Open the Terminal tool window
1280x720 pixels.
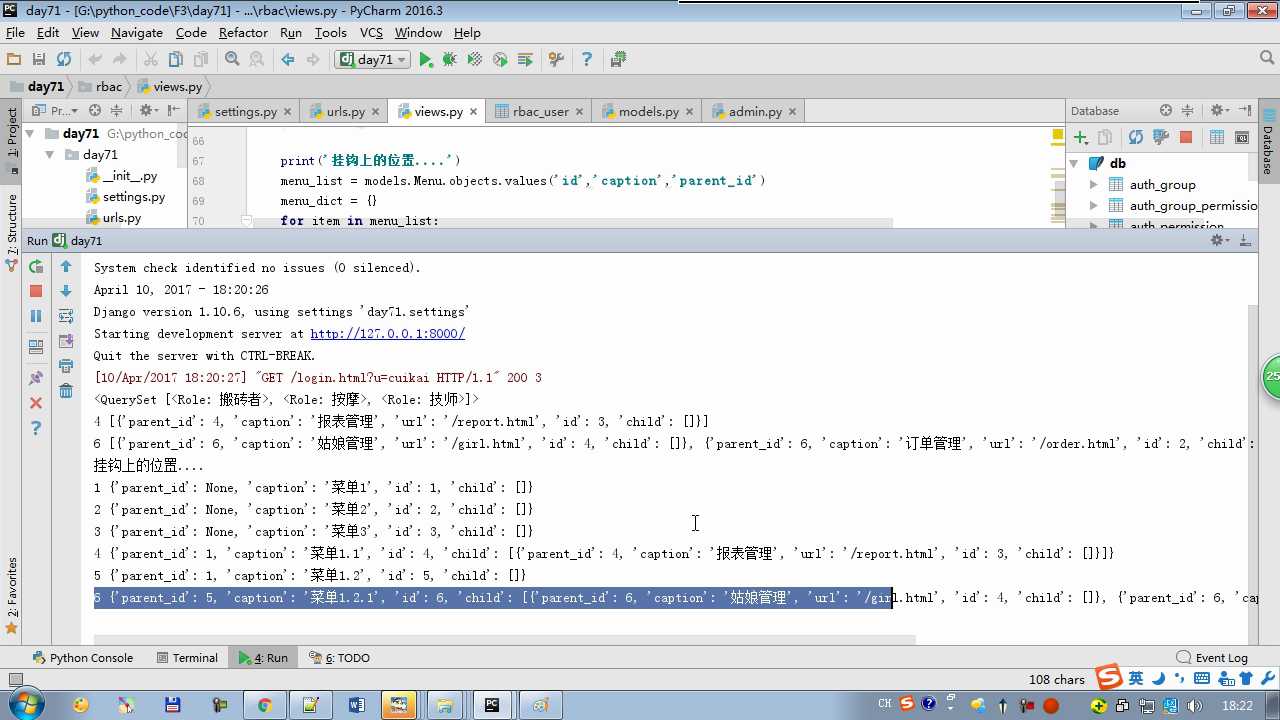(x=187, y=658)
